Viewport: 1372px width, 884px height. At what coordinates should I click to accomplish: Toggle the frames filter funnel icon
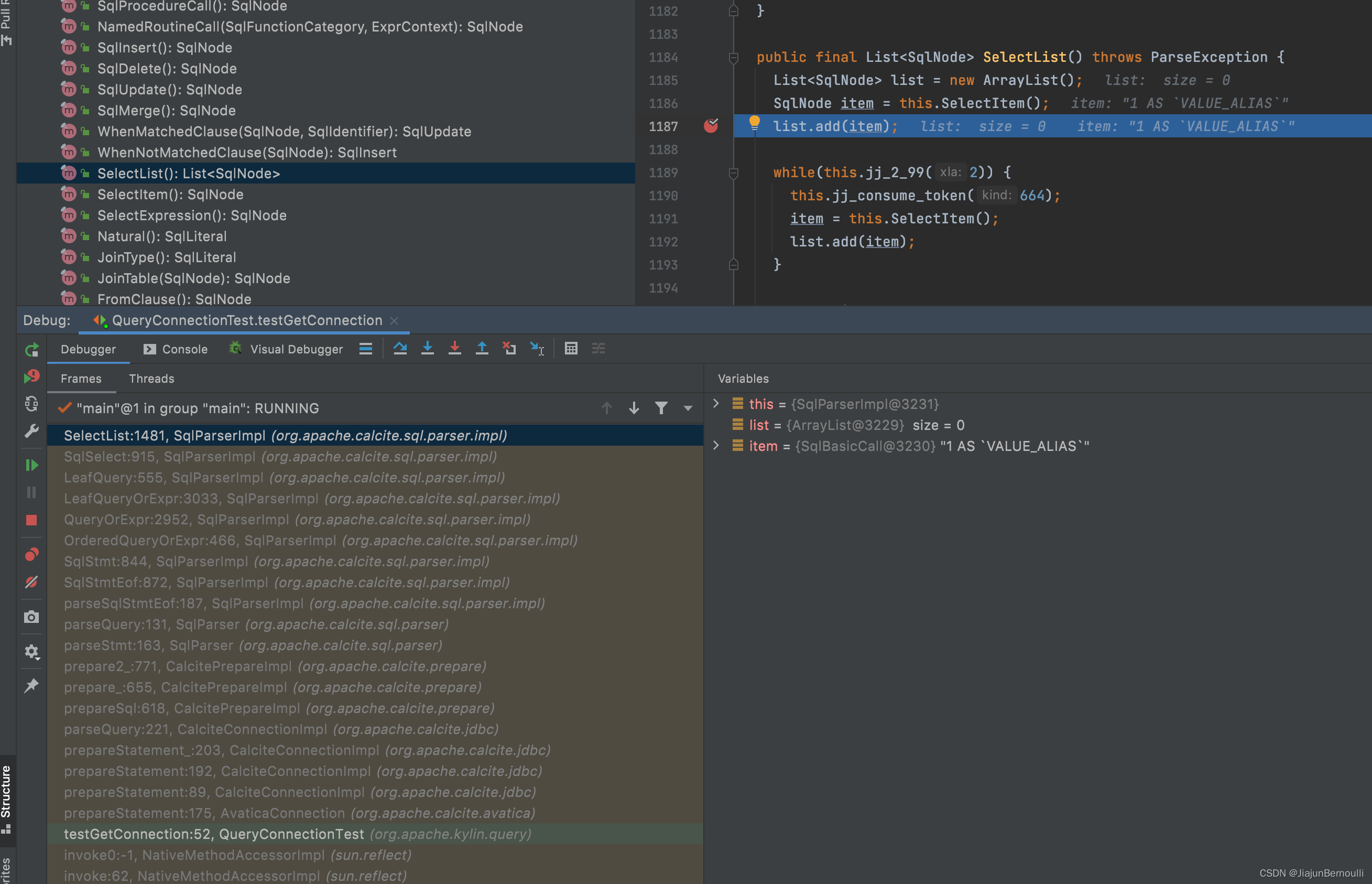pos(661,408)
